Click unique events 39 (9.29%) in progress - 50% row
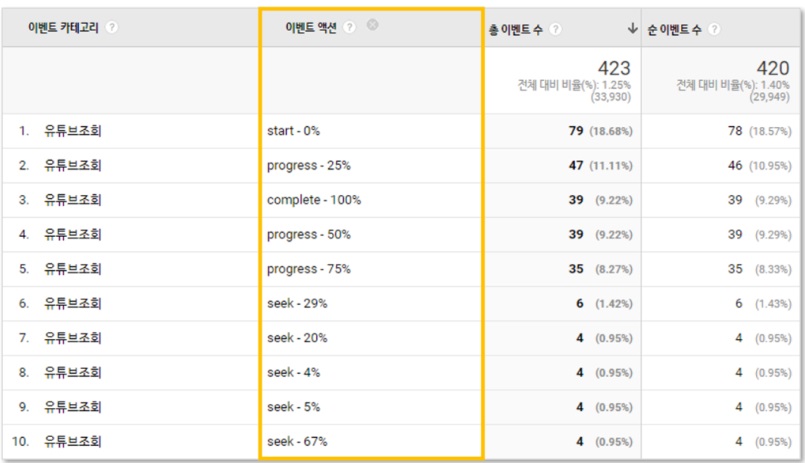 759,234
